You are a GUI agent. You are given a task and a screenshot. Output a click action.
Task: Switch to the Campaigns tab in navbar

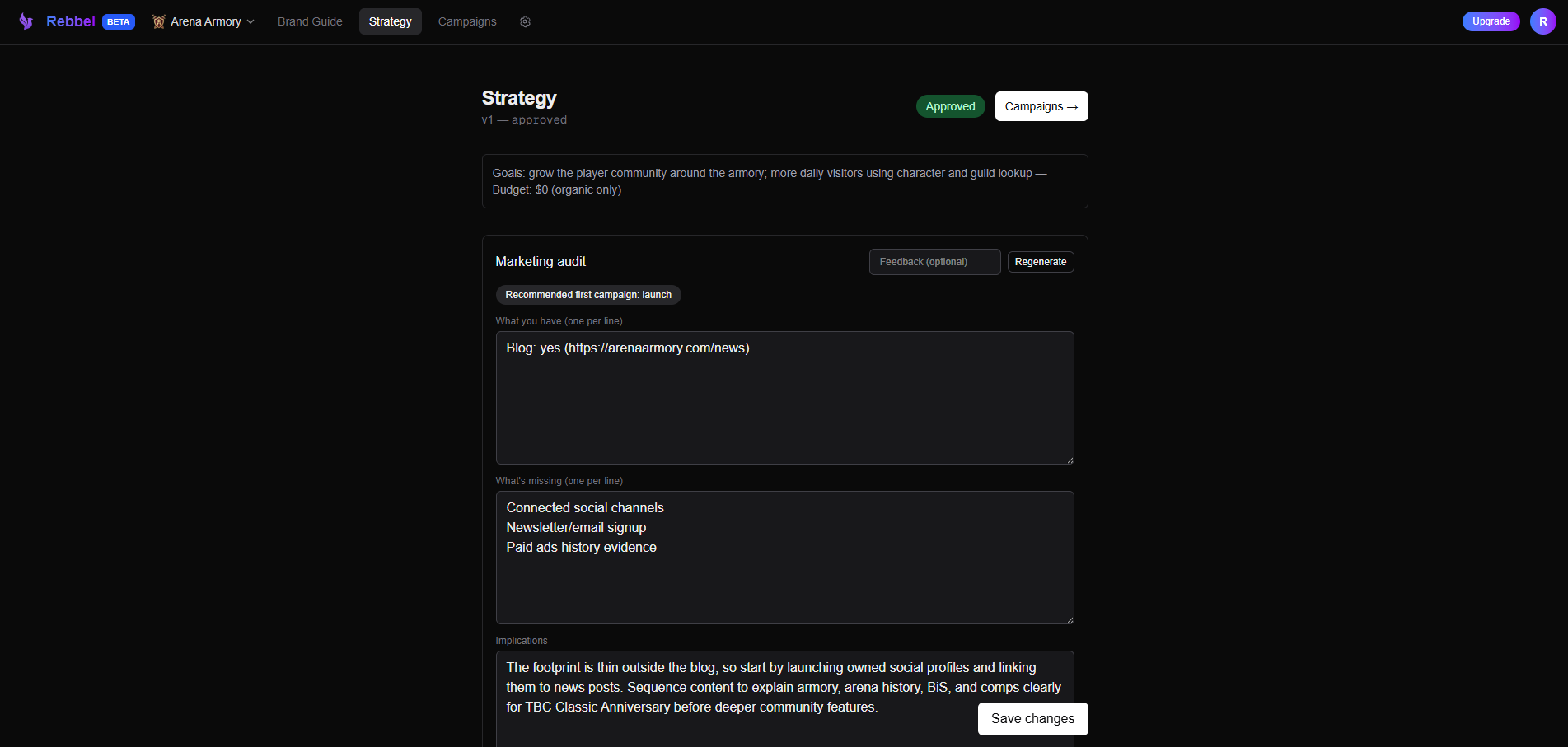467,21
